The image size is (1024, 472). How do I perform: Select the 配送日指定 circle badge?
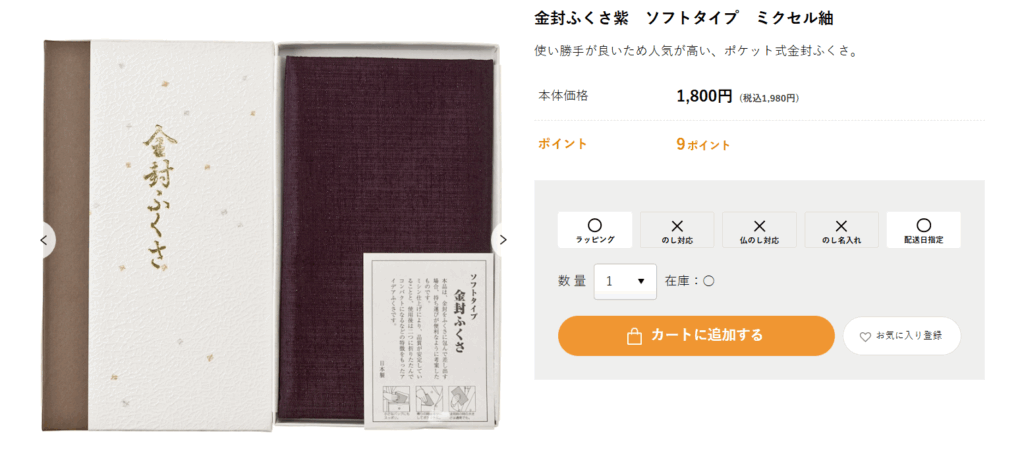click(923, 230)
